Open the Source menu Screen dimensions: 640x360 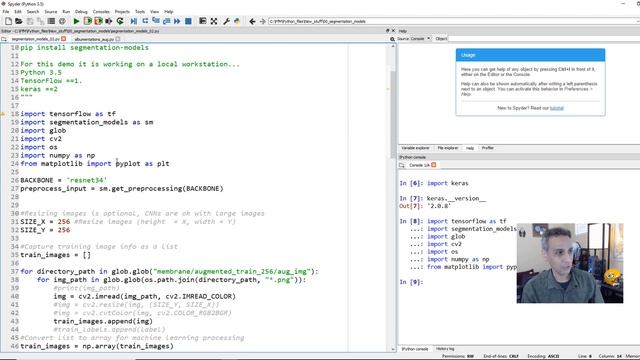click(51, 11)
